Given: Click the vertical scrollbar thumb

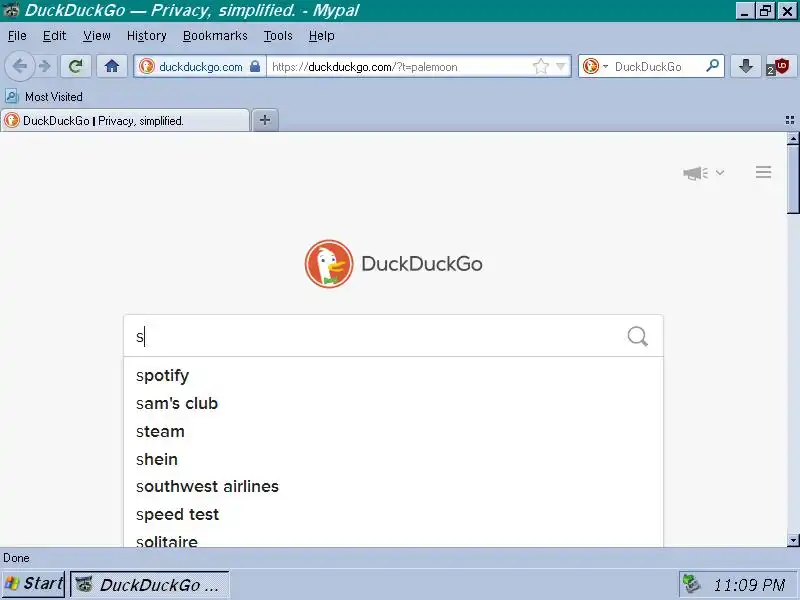Looking at the screenshot, I should (793, 179).
